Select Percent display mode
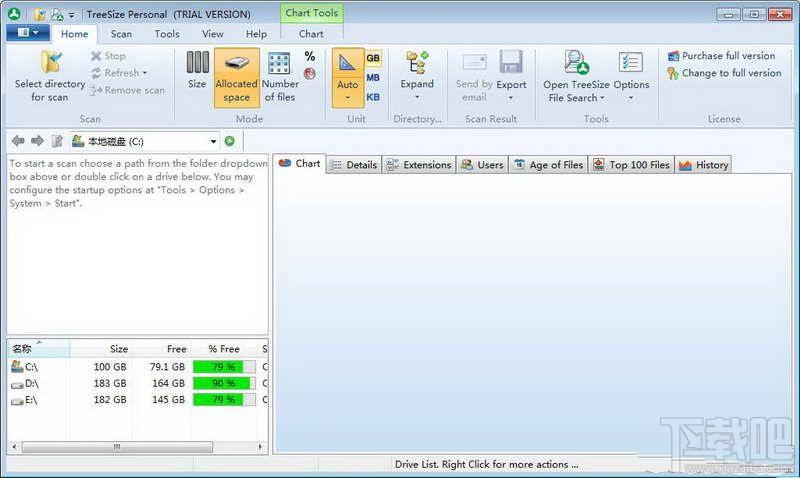The height and width of the screenshot is (478, 800). tap(310, 56)
